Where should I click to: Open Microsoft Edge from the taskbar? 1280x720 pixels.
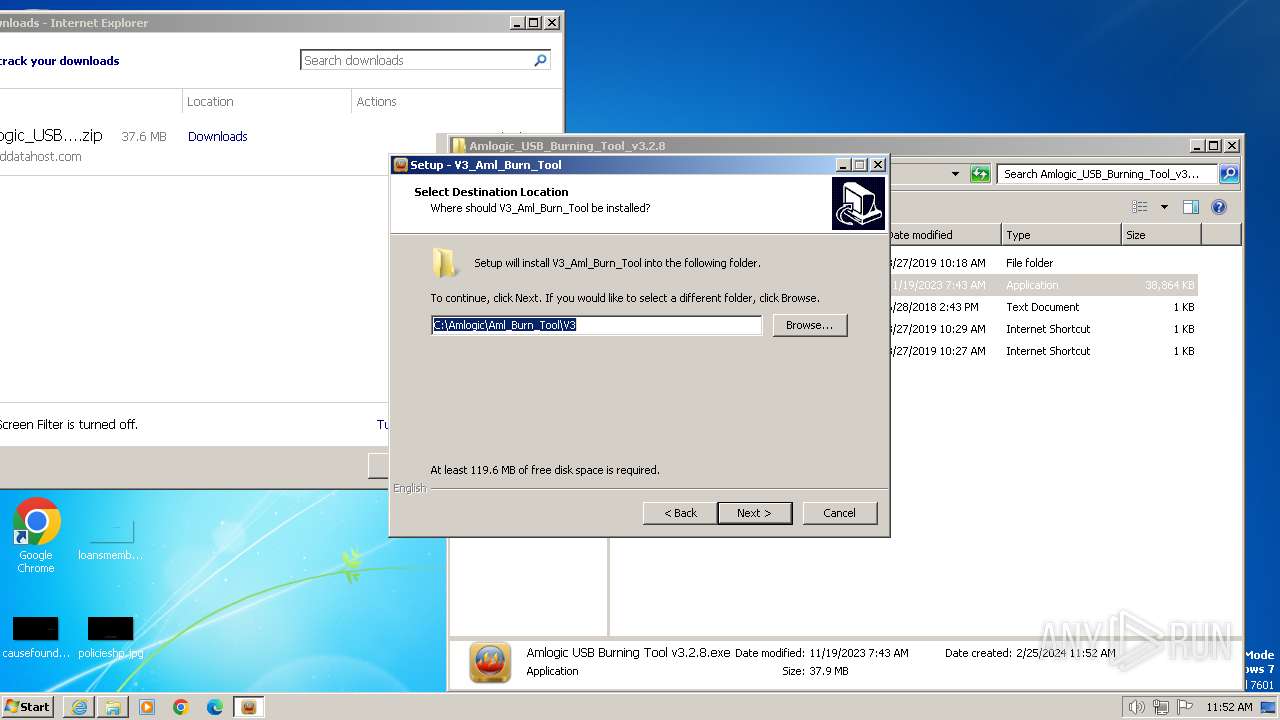click(215, 707)
